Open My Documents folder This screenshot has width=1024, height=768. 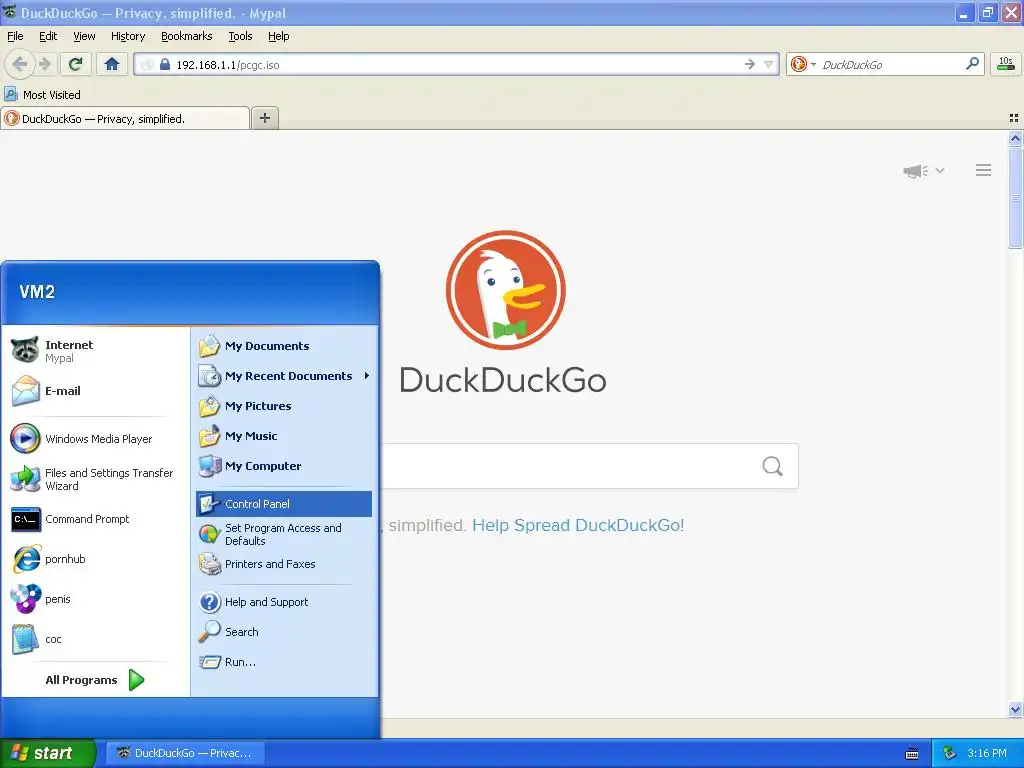tap(284, 346)
